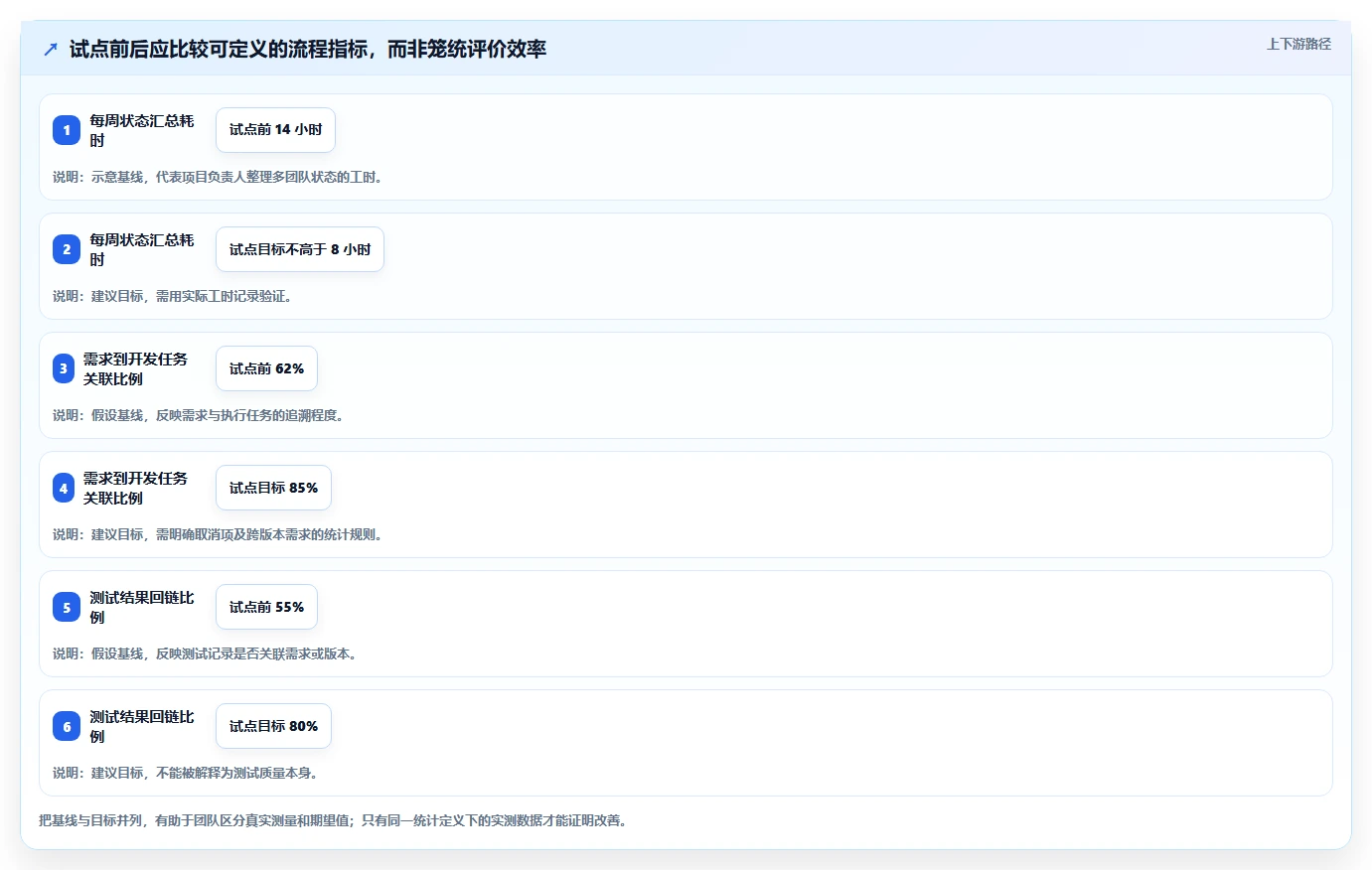This screenshot has width=1372, height=870.
Task: Click the 试点目标 85% chip
Action: pos(273,488)
